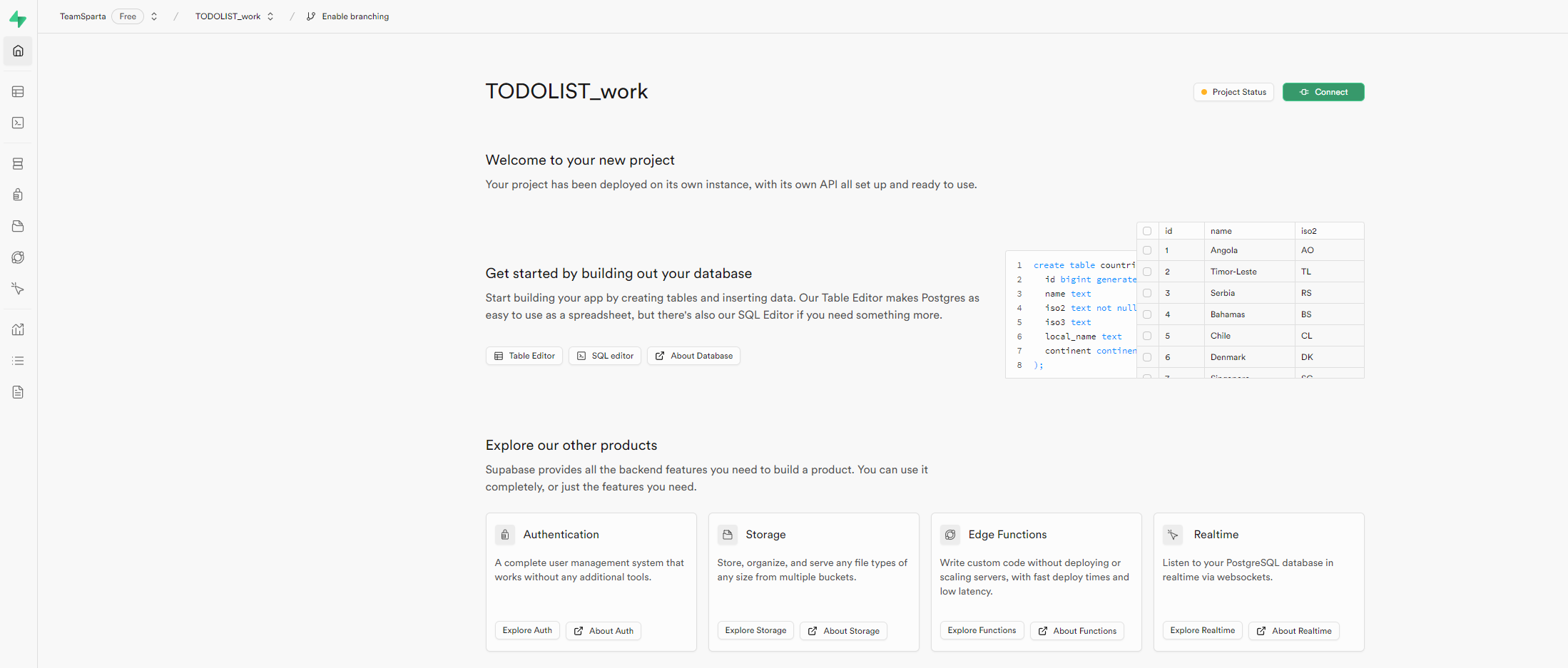Open About Database link
This screenshot has width=1568, height=668.
(693, 356)
